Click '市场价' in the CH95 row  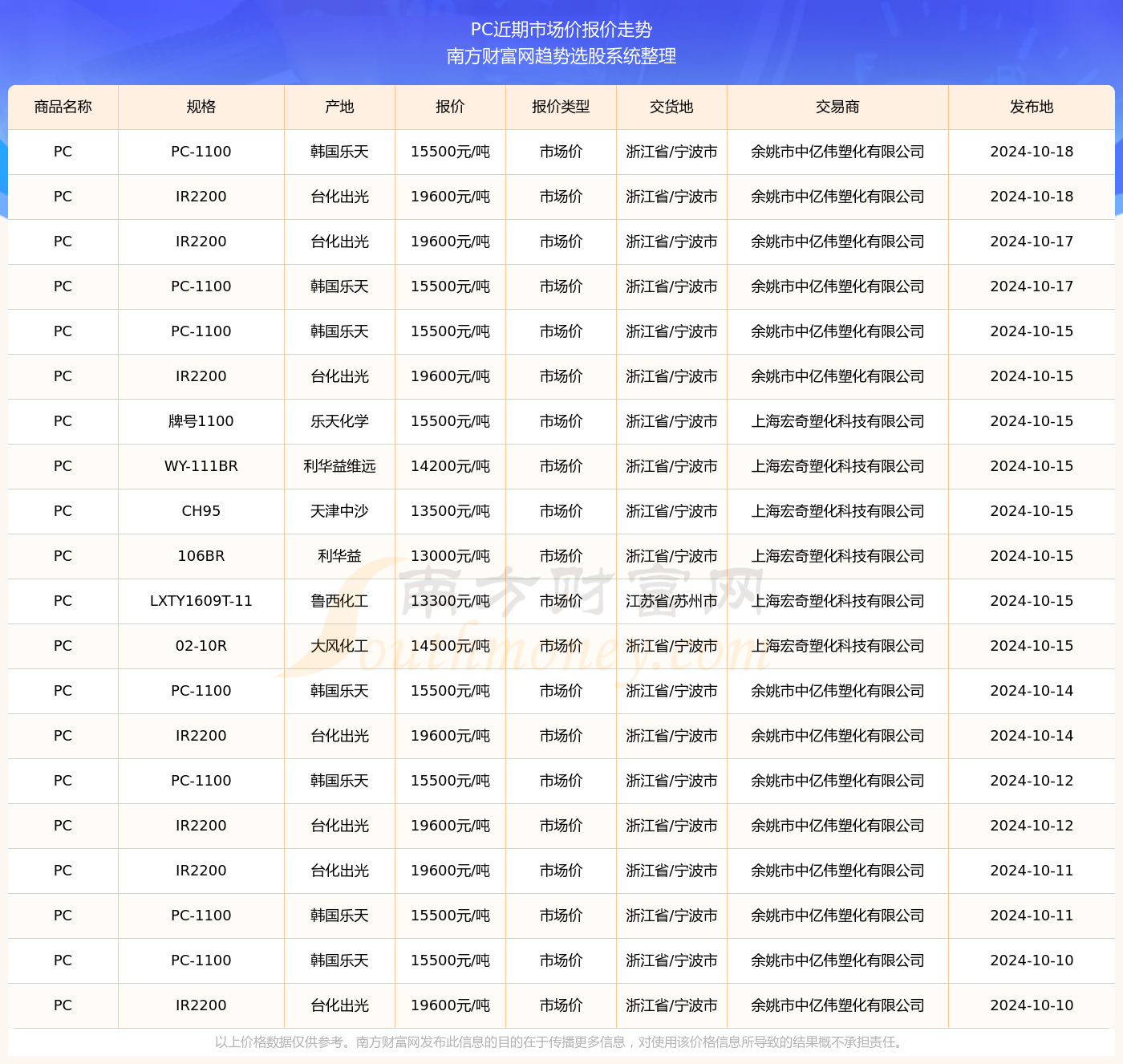pos(561,511)
